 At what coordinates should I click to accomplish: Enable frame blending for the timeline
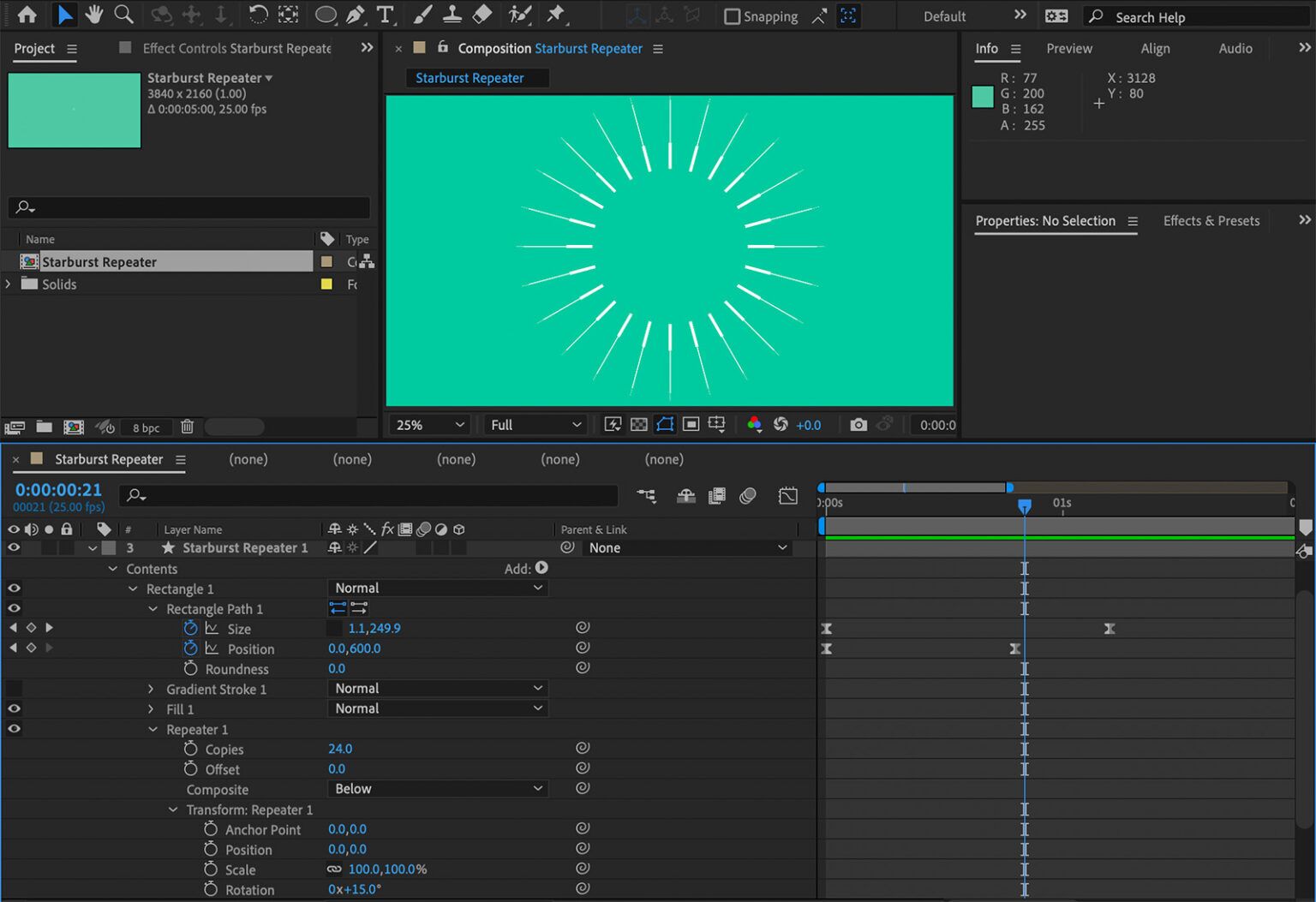click(x=716, y=496)
